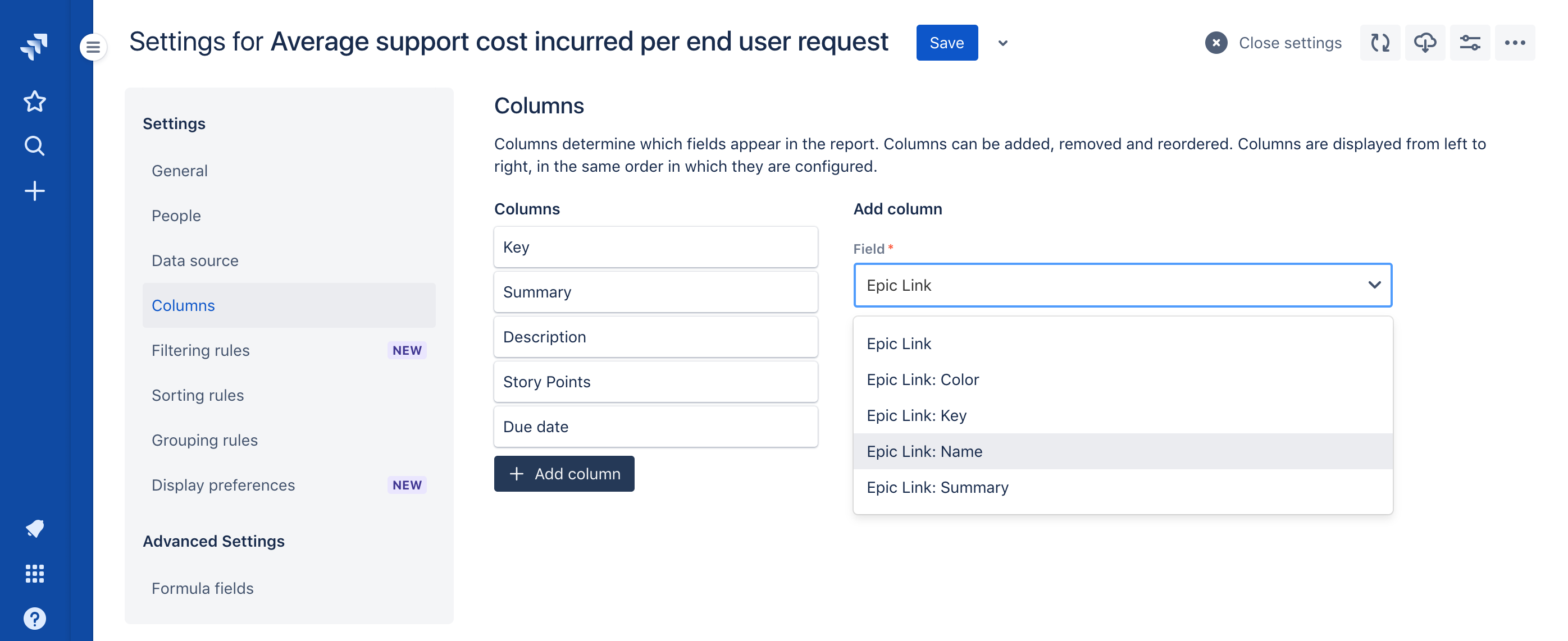Viewport: 1568px width, 641px height.
Task: Select the Description column item
Action: (x=655, y=337)
